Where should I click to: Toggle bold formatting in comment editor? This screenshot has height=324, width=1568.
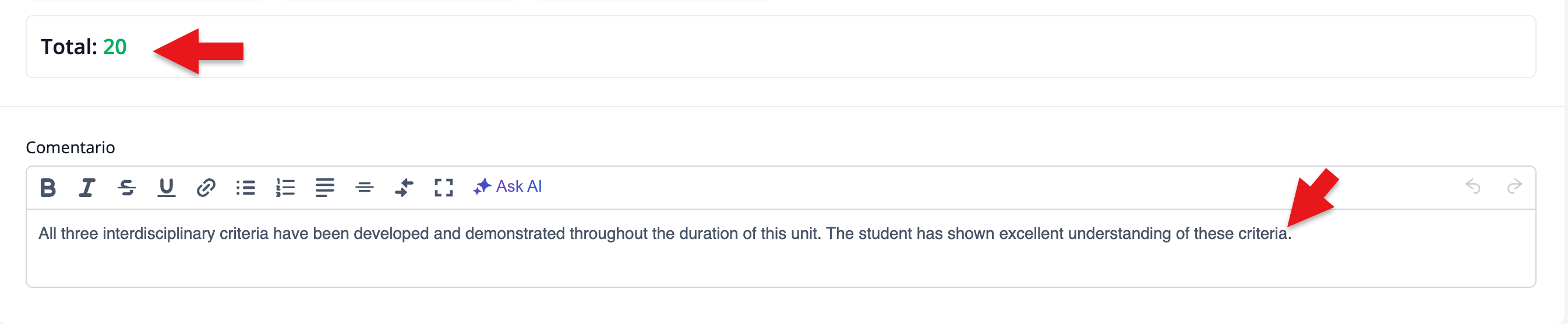pos(48,188)
